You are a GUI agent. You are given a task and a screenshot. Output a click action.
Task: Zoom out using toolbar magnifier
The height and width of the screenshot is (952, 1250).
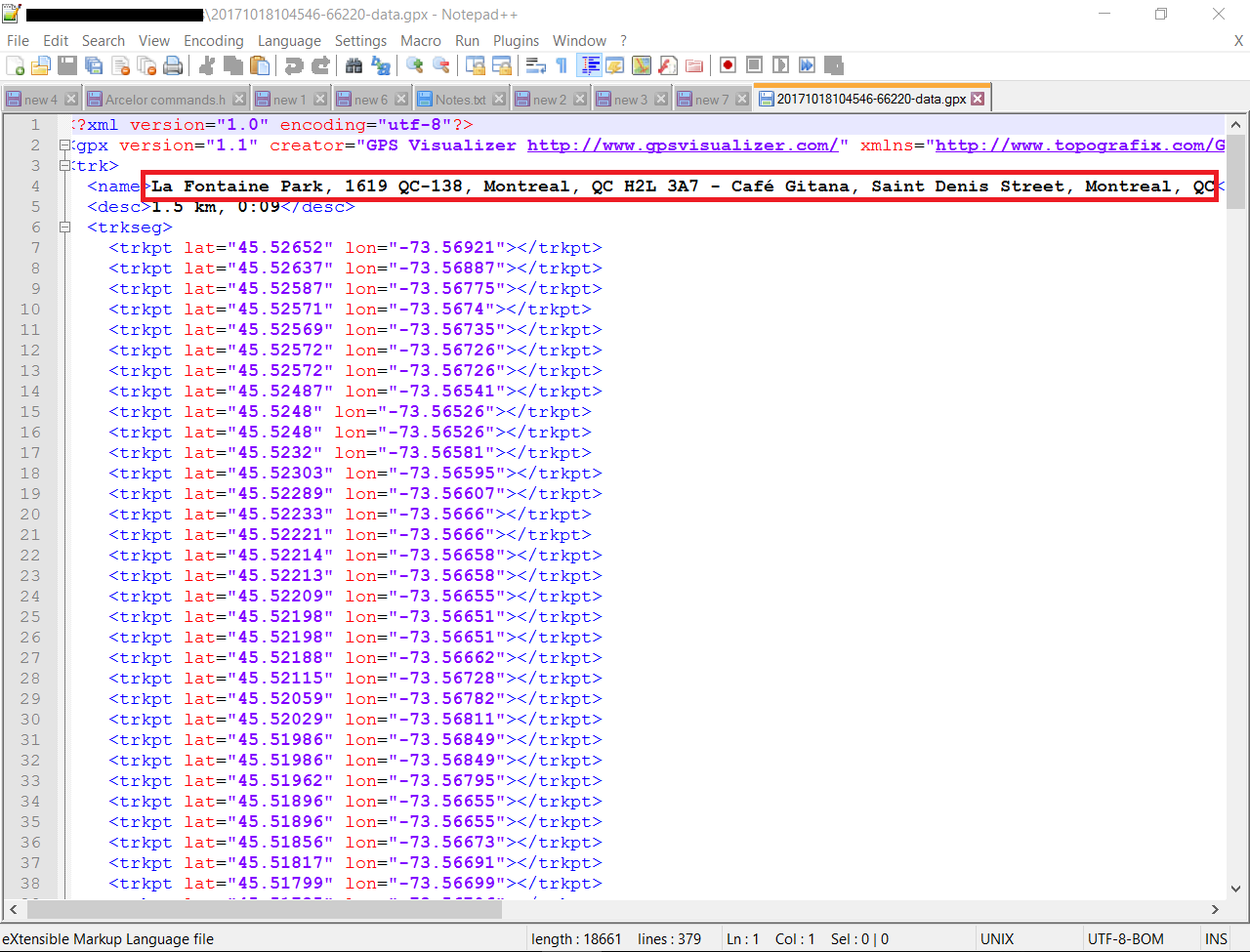click(x=441, y=65)
